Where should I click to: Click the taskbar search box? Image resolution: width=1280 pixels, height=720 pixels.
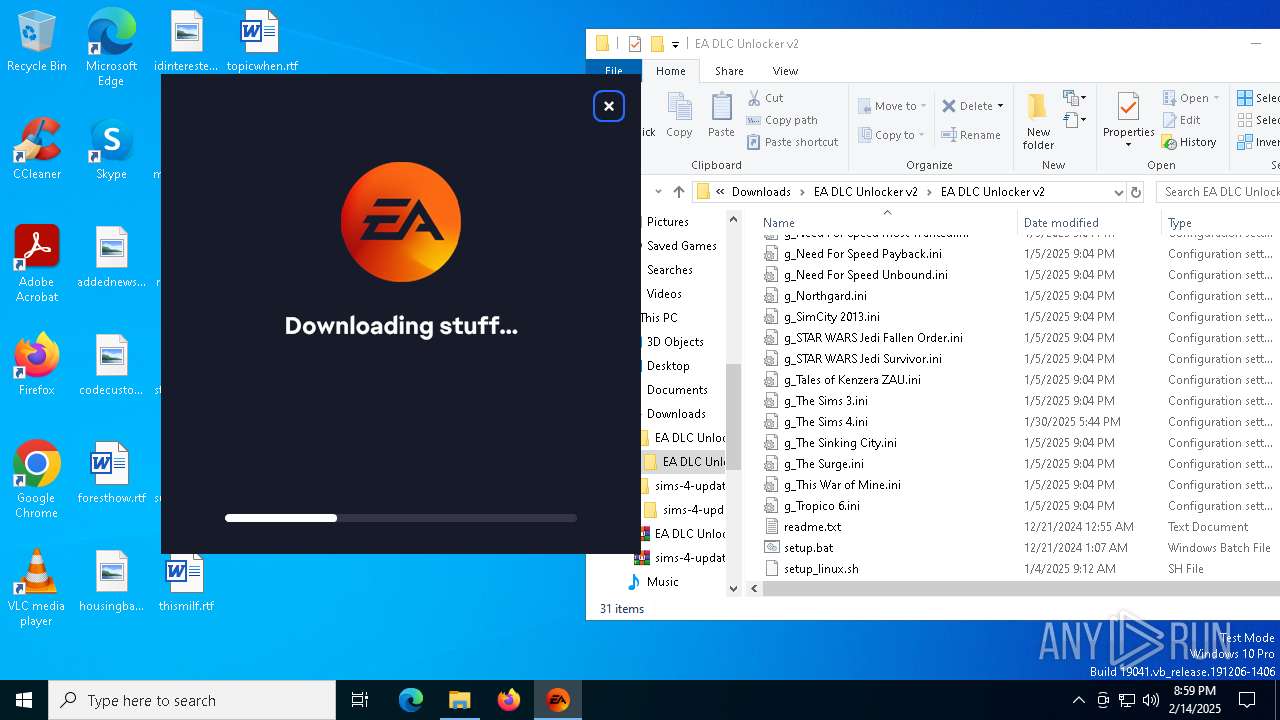point(192,700)
